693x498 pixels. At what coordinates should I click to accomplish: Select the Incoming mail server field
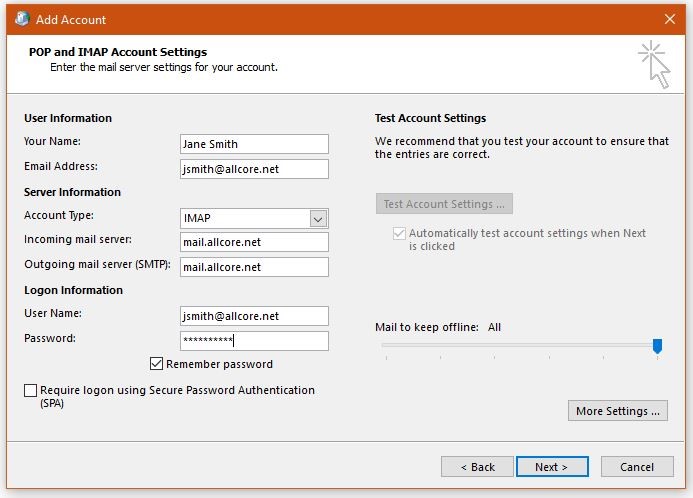254,242
